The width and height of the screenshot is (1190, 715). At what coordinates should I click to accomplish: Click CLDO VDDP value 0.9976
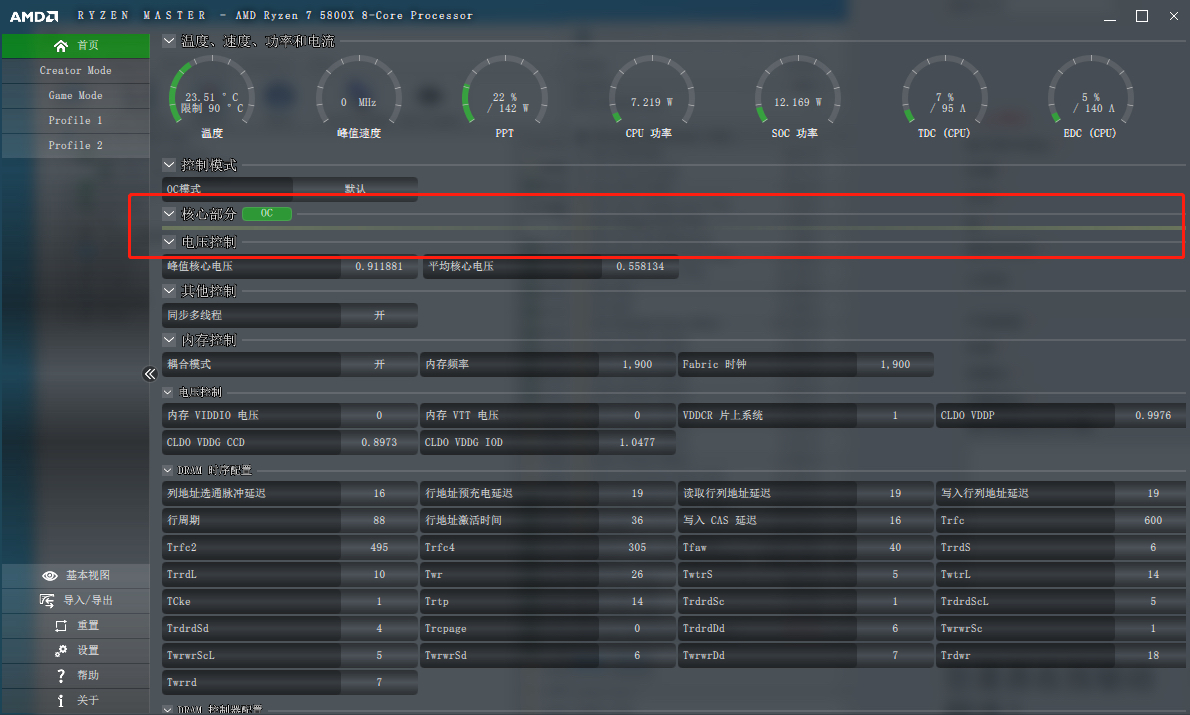coord(1153,416)
